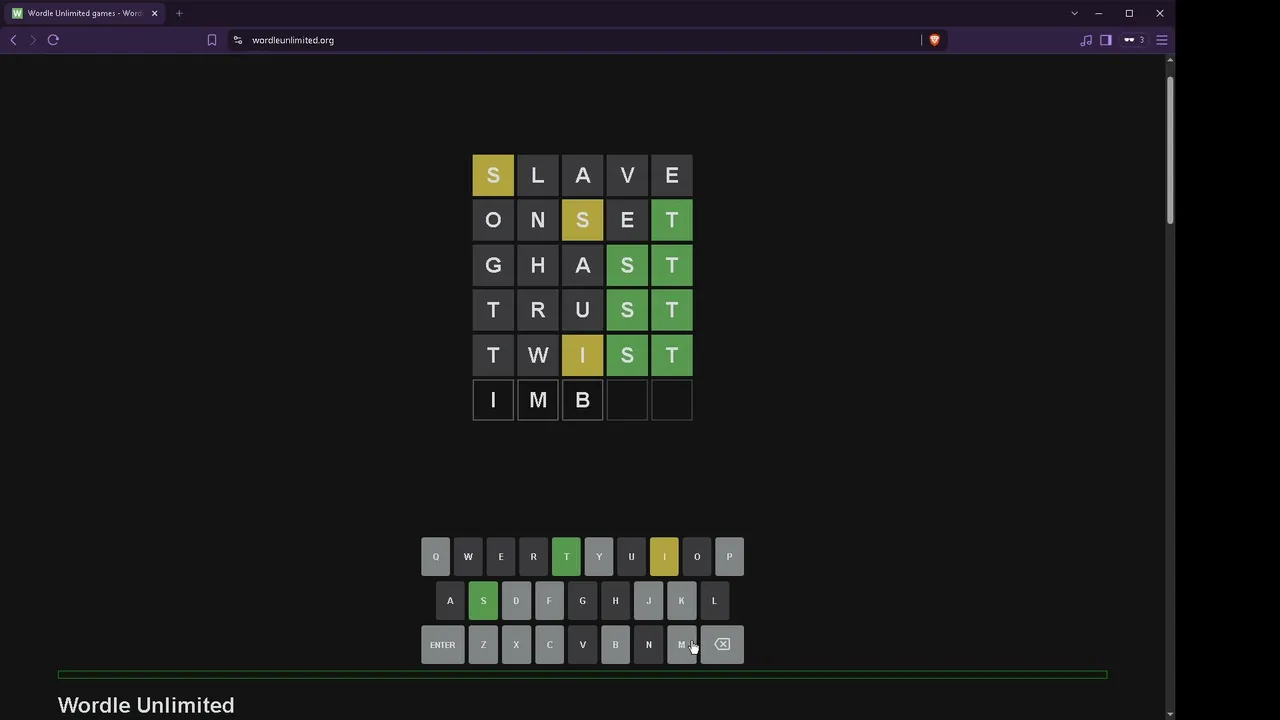Select the Wordle Unlimited games tab

(x=85, y=13)
